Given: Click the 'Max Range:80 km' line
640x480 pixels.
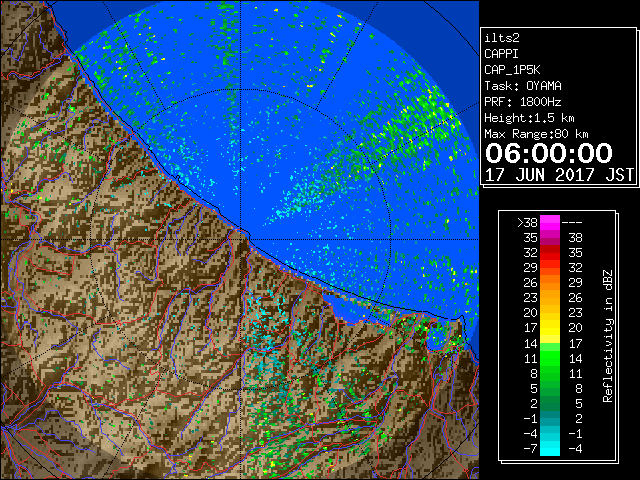Looking at the screenshot, I should click(x=536, y=134).
